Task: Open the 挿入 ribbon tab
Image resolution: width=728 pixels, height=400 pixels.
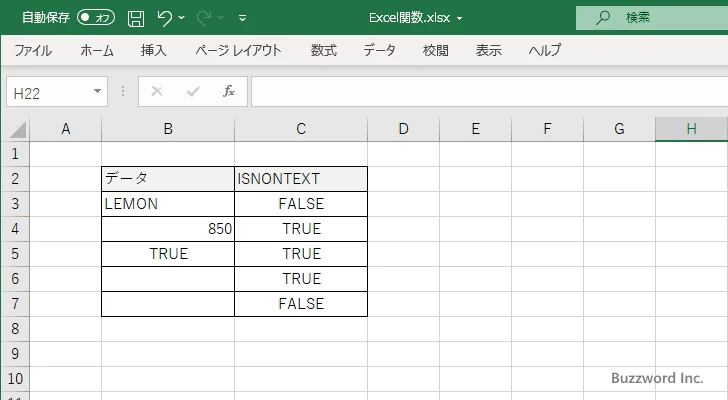Action: [x=154, y=50]
